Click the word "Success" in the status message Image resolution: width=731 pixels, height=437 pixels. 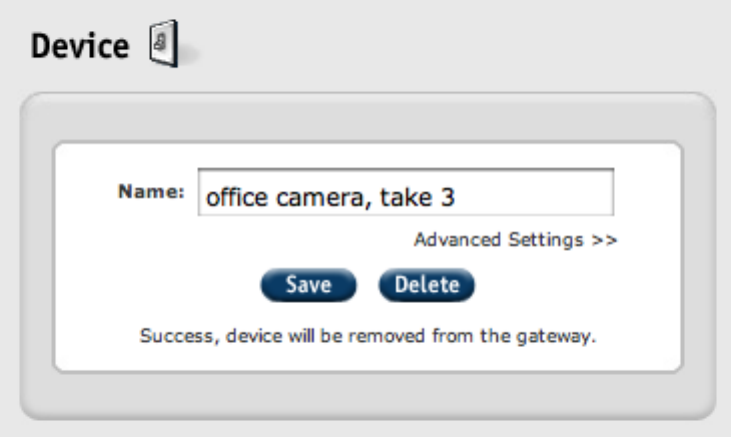coord(169,335)
